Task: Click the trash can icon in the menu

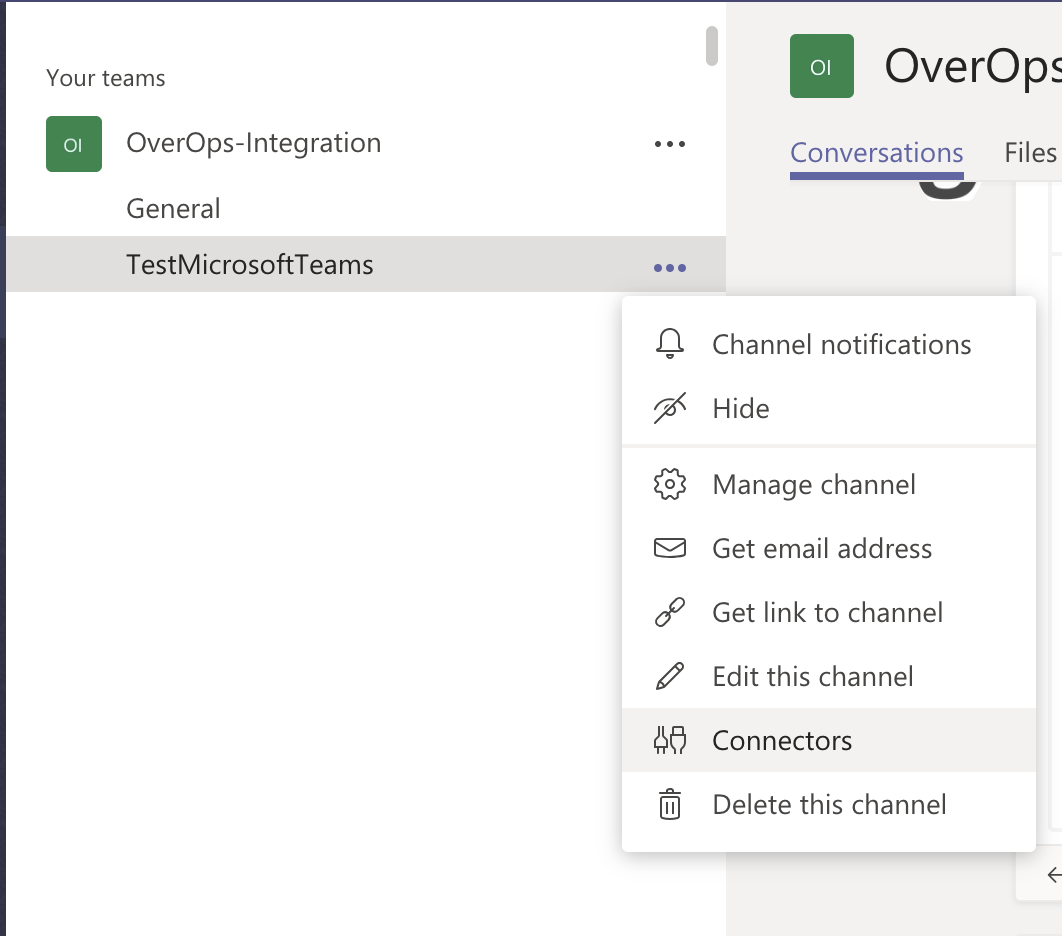Action: [669, 804]
